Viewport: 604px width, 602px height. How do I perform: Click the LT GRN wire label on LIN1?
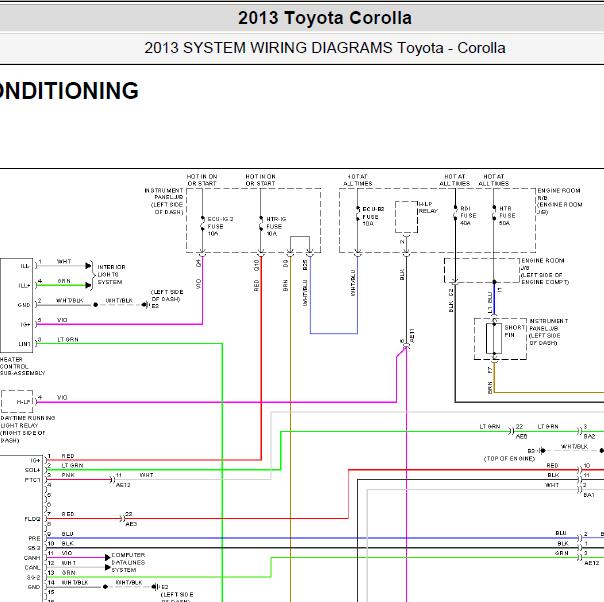(x=68, y=339)
